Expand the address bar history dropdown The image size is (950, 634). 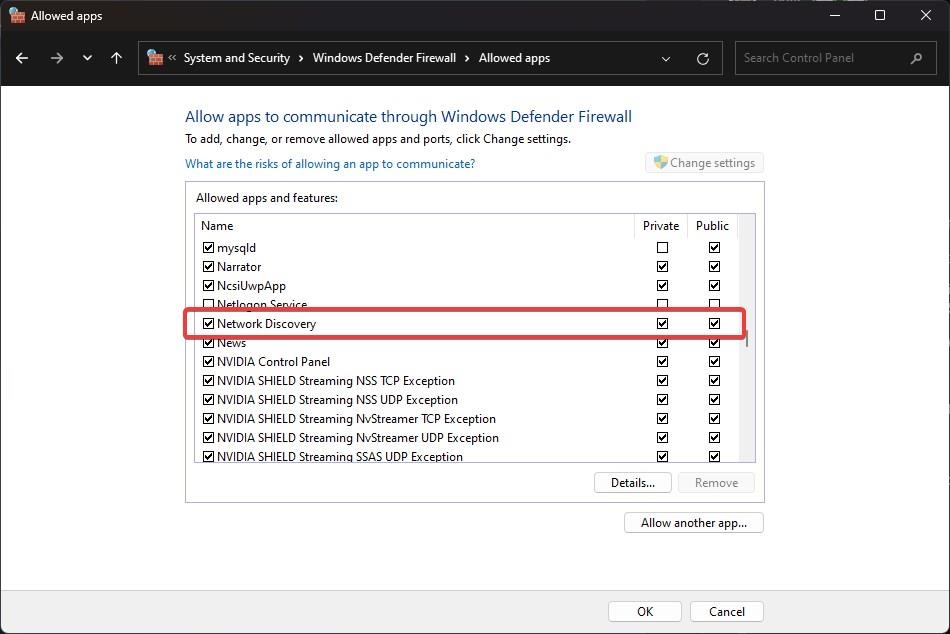[666, 59]
